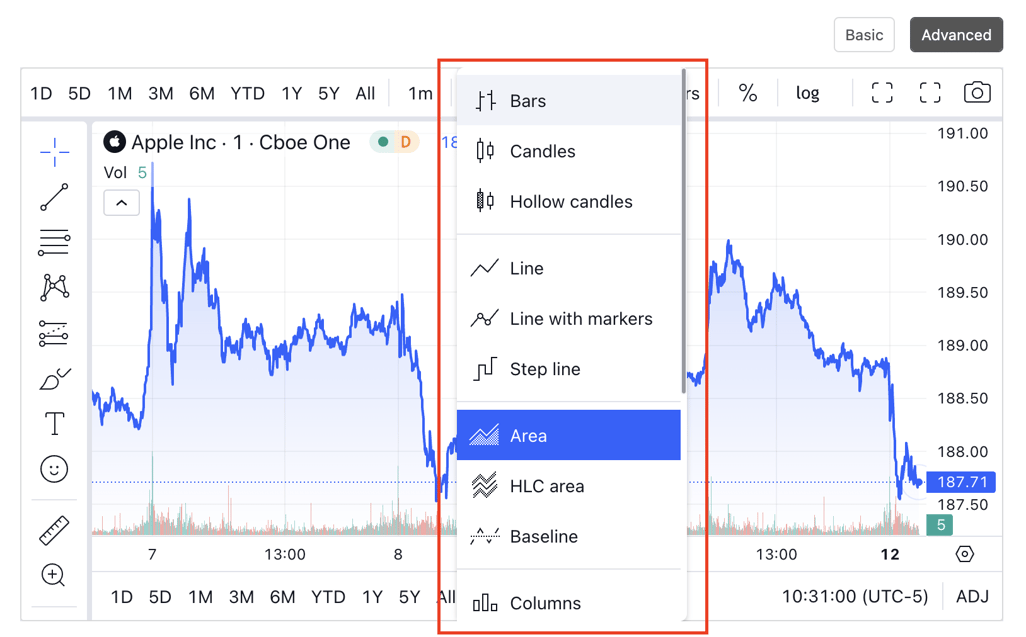
Task: Select the XABCD pattern tool
Action: pos(54,288)
